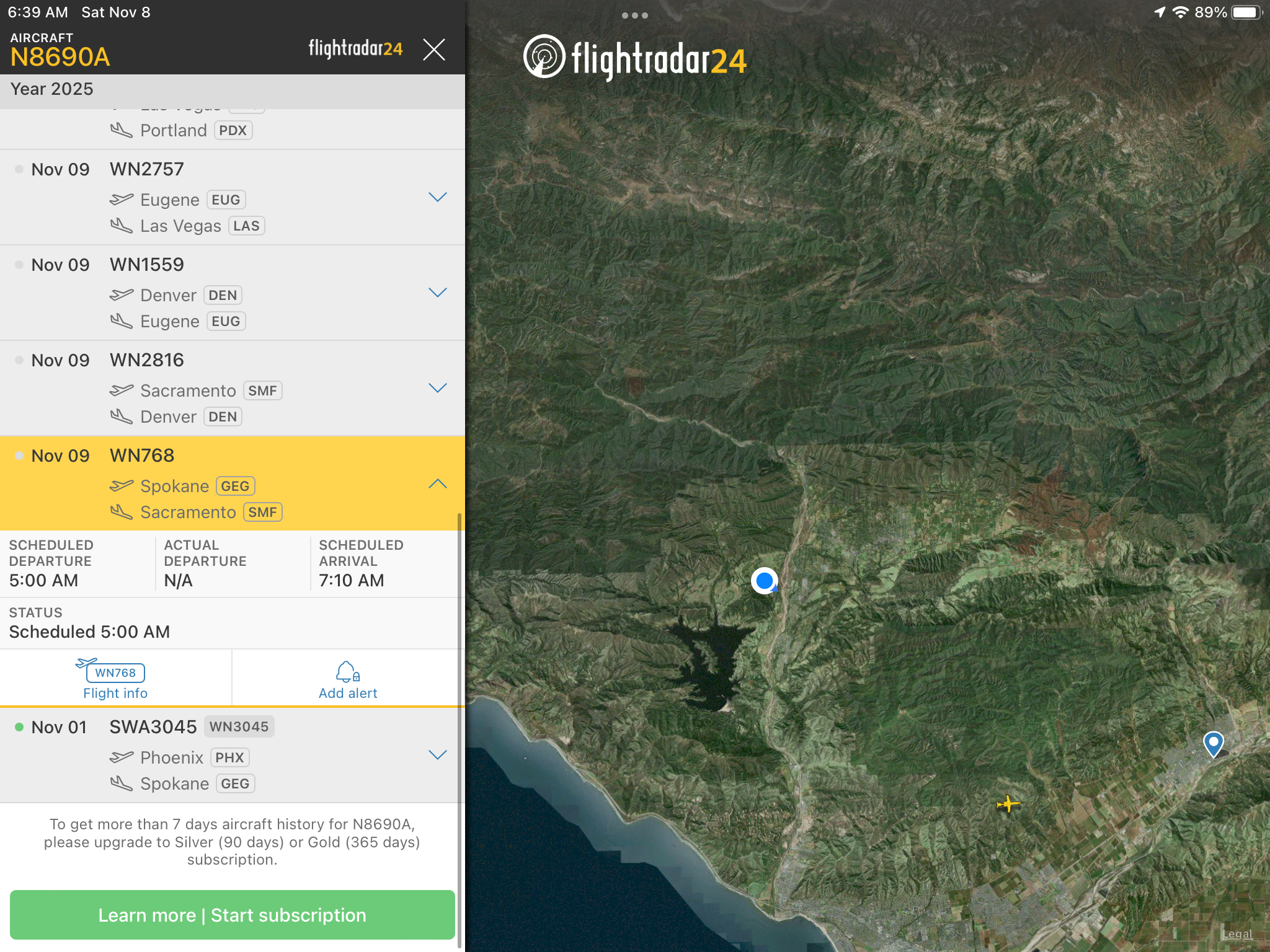Tap the three-dot multitasking indicator
The height and width of the screenshot is (952, 1270).
pos(635,15)
